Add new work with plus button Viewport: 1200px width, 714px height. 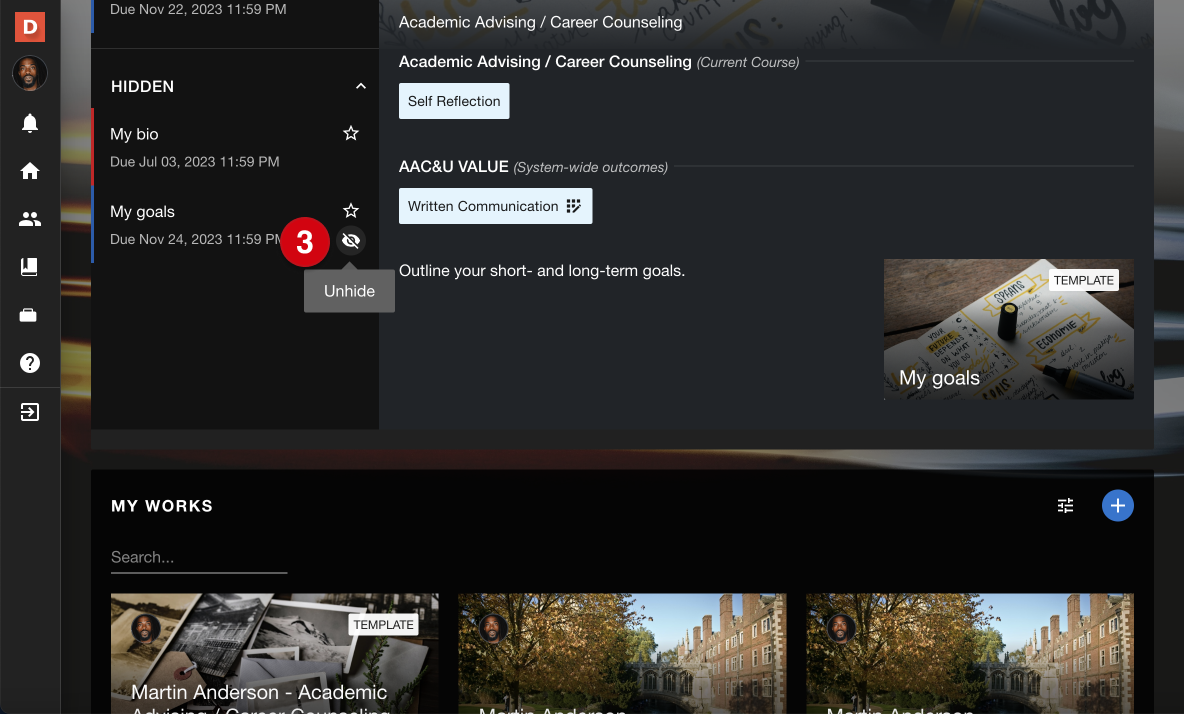tap(1117, 506)
